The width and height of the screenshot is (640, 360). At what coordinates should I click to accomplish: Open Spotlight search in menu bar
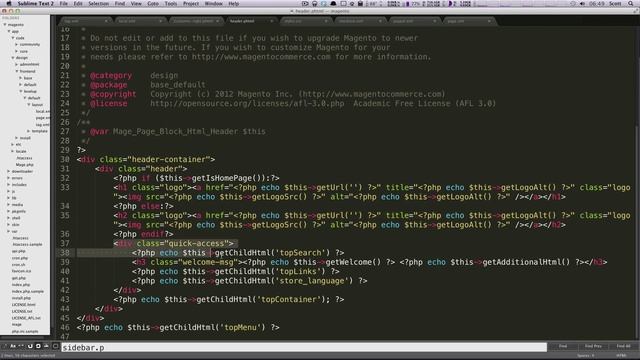tap(631, 3)
